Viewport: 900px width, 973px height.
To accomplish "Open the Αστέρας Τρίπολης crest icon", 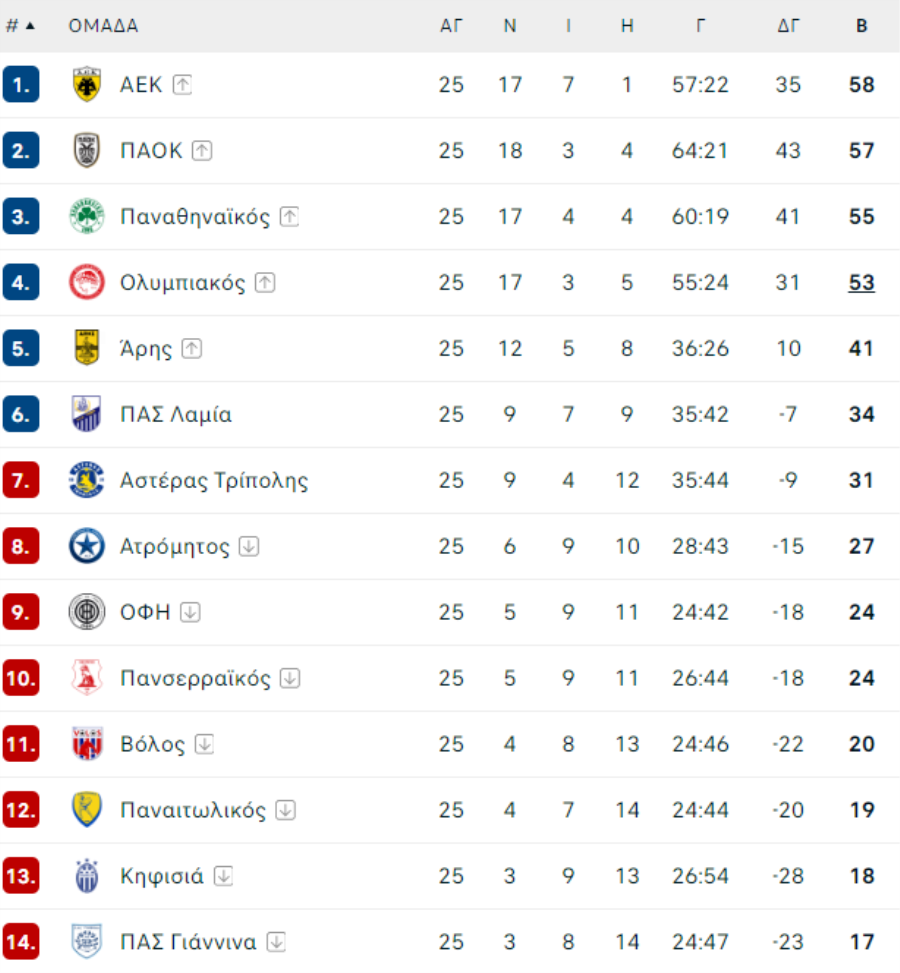I will pos(87,481).
